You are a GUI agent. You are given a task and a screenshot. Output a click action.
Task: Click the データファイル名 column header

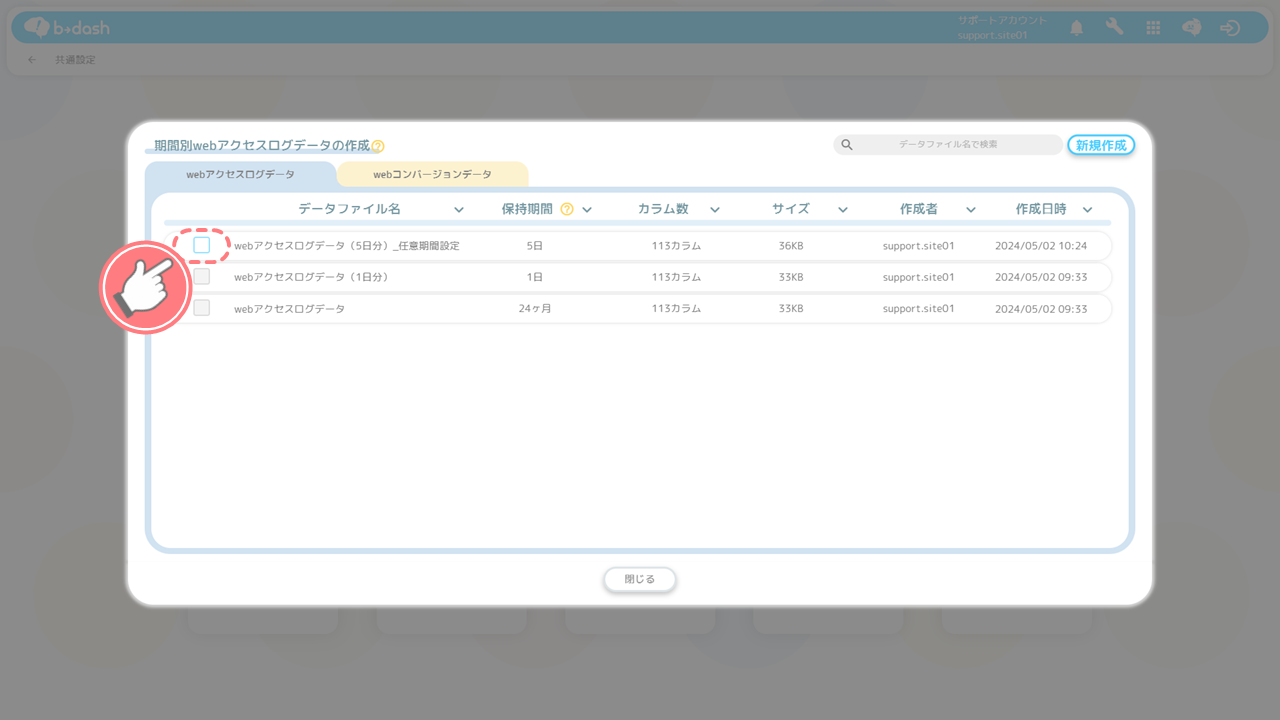point(349,209)
